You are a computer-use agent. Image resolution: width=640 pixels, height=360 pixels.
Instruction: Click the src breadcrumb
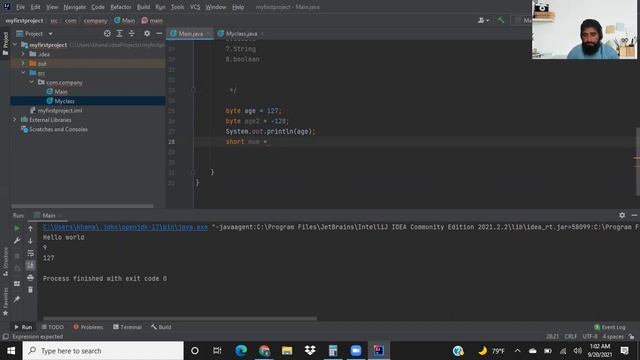click(54, 20)
